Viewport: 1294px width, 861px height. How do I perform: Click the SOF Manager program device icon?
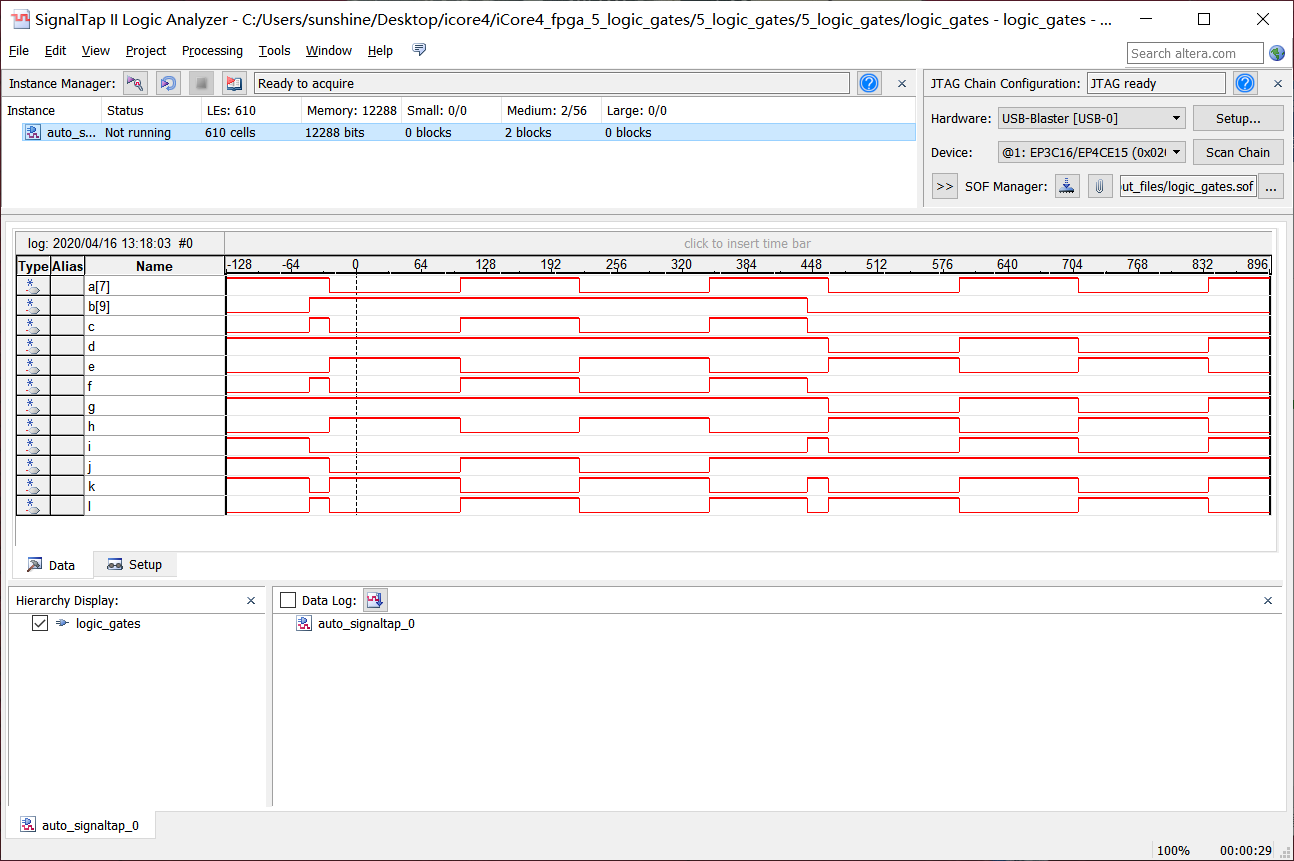tap(1068, 186)
